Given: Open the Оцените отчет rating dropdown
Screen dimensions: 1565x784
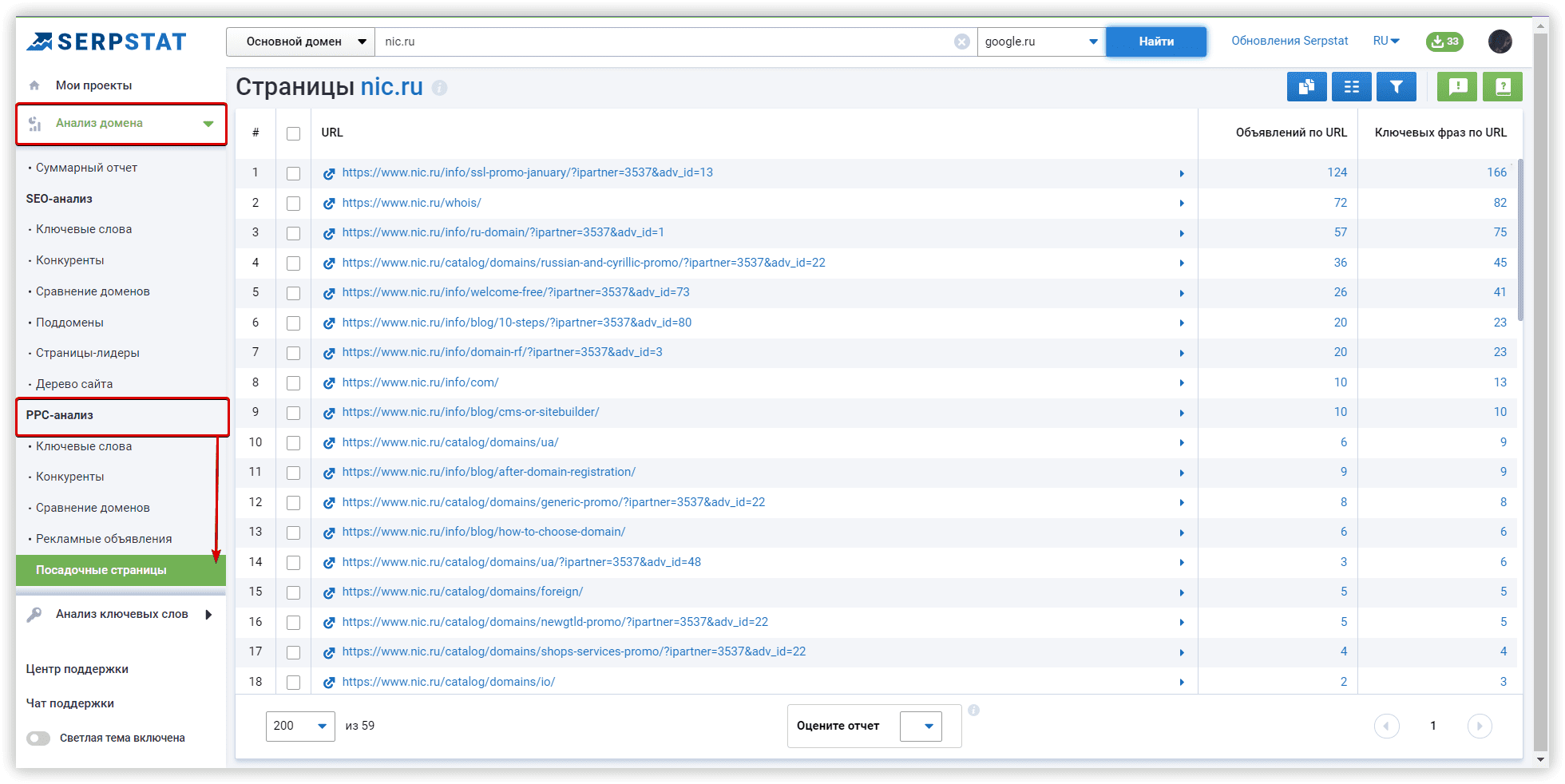Looking at the screenshot, I should coord(921,727).
